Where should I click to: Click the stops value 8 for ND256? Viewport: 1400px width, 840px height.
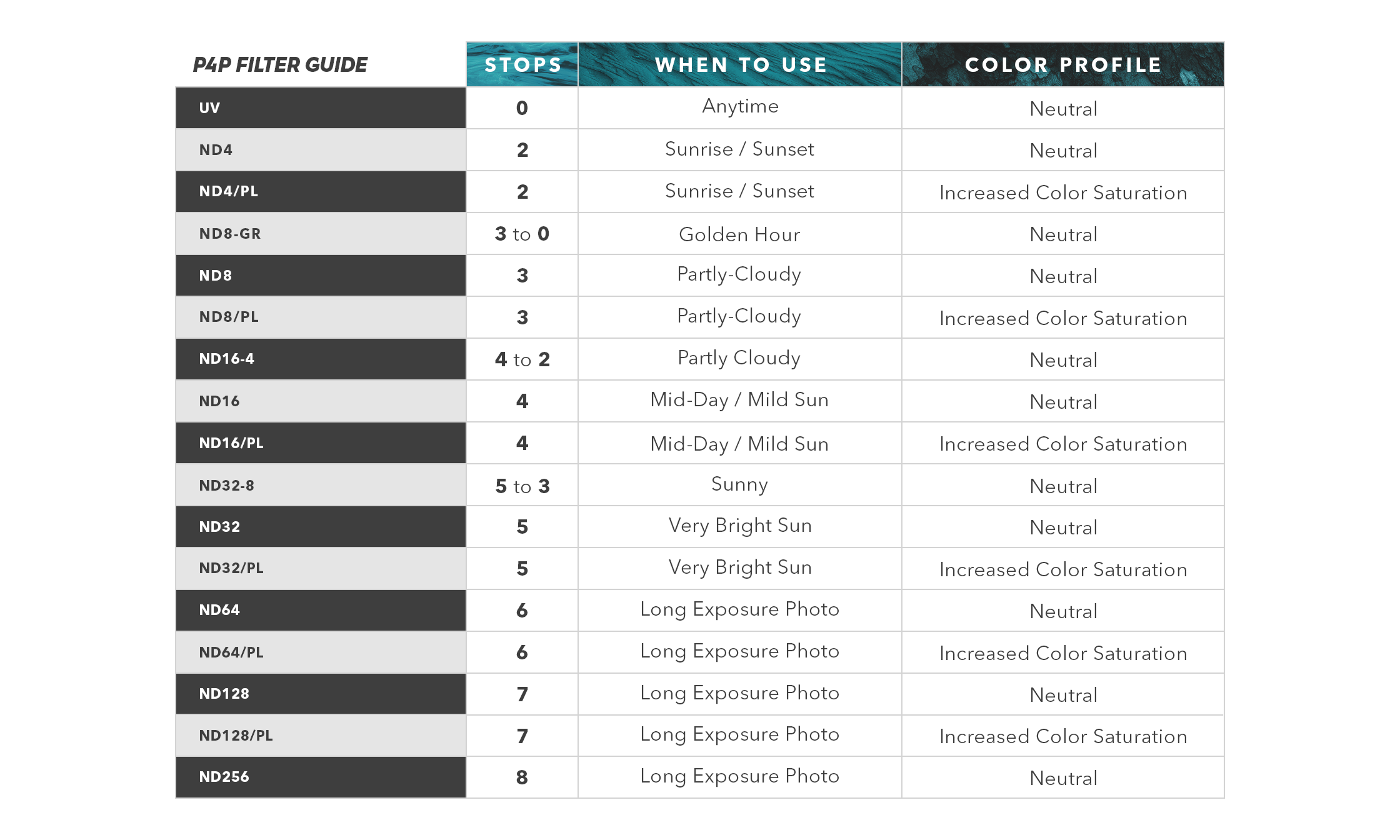[x=522, y=778]
